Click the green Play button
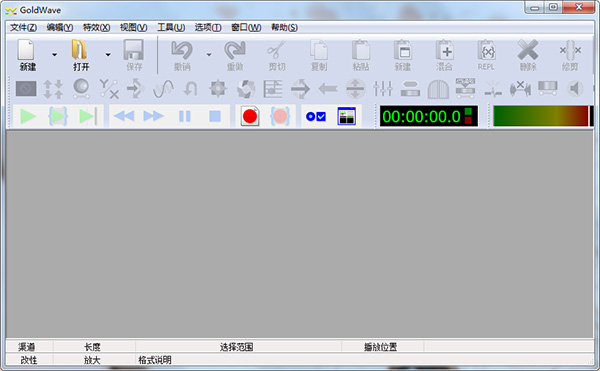The height and width of the screenshot is (371, 600). click(x=28, y=116)
